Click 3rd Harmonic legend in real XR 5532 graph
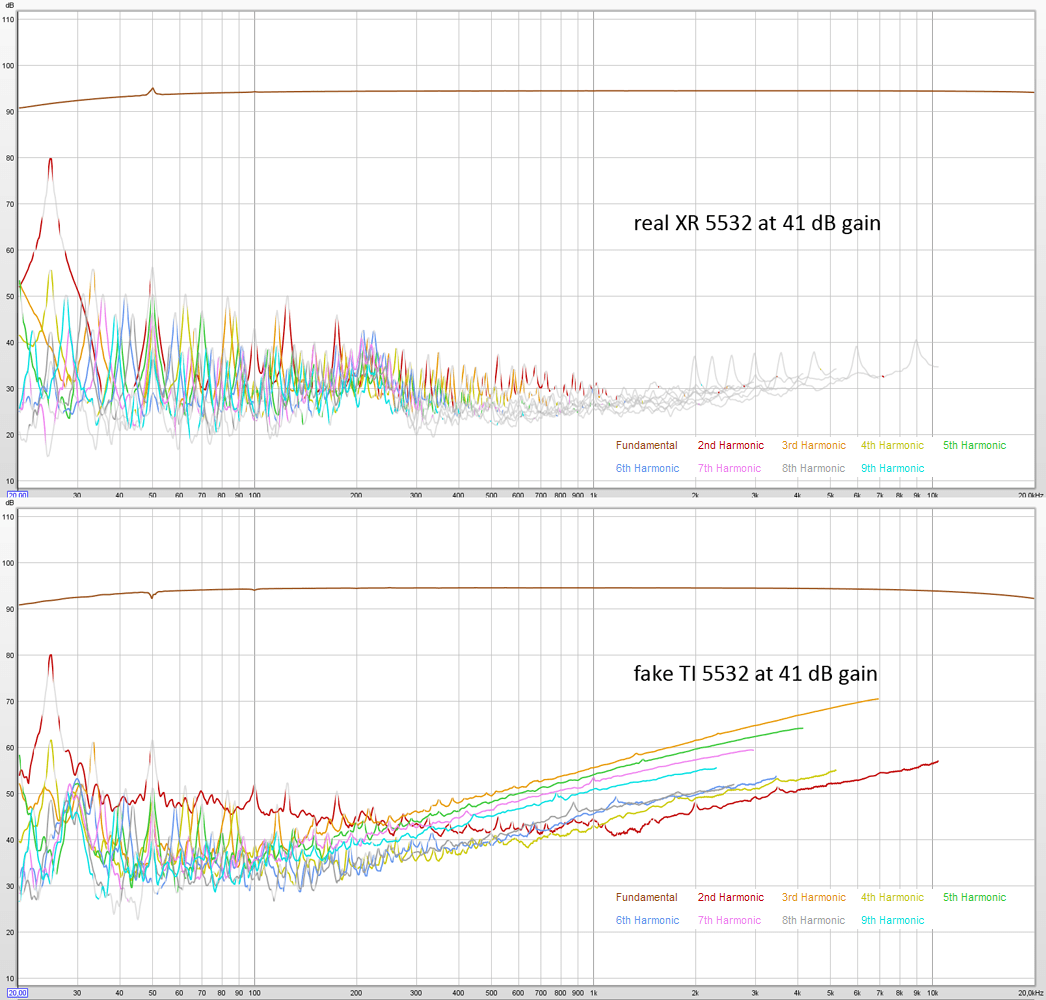 click(x=813, y=445)
